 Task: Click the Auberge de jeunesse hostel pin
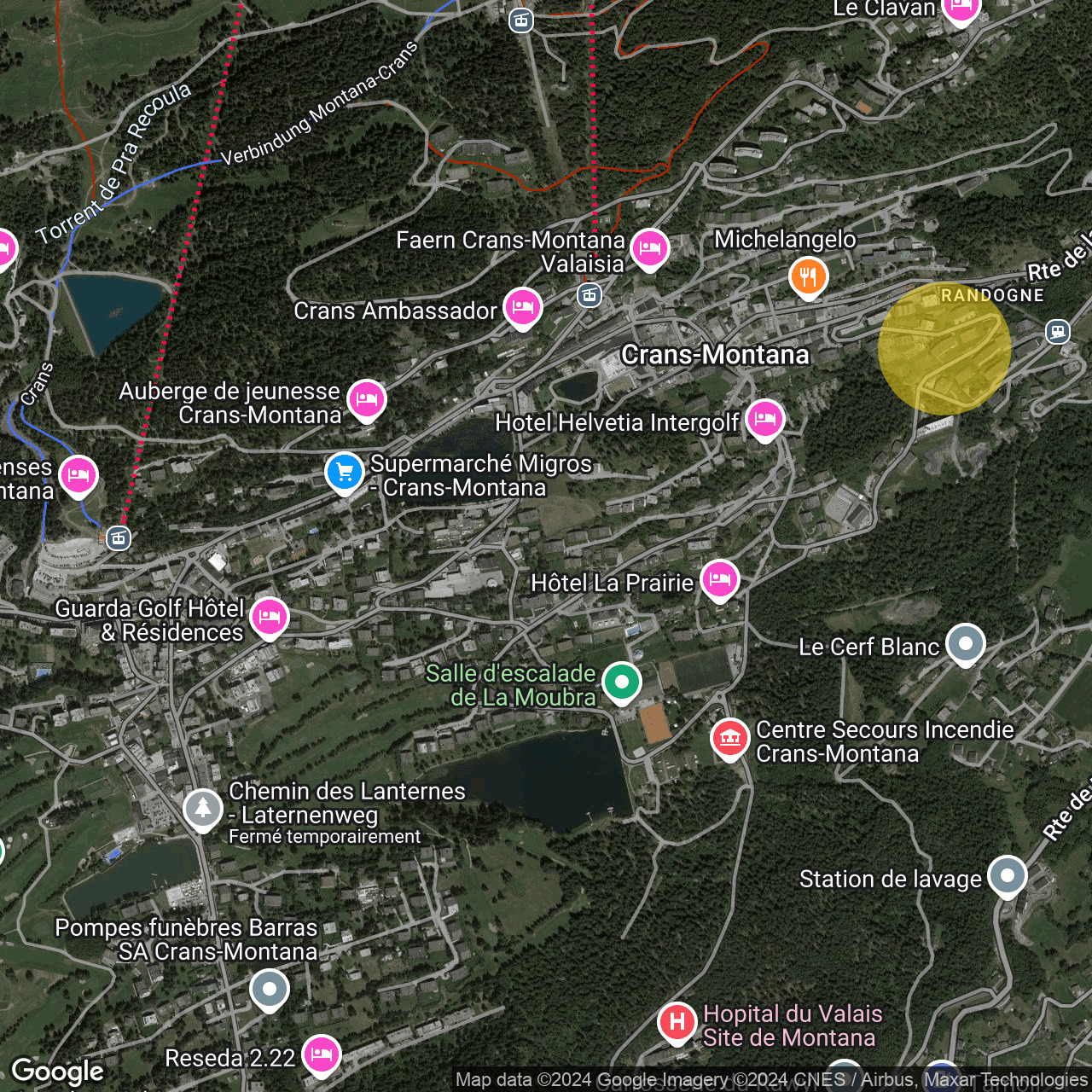click(x=366, y=399)
